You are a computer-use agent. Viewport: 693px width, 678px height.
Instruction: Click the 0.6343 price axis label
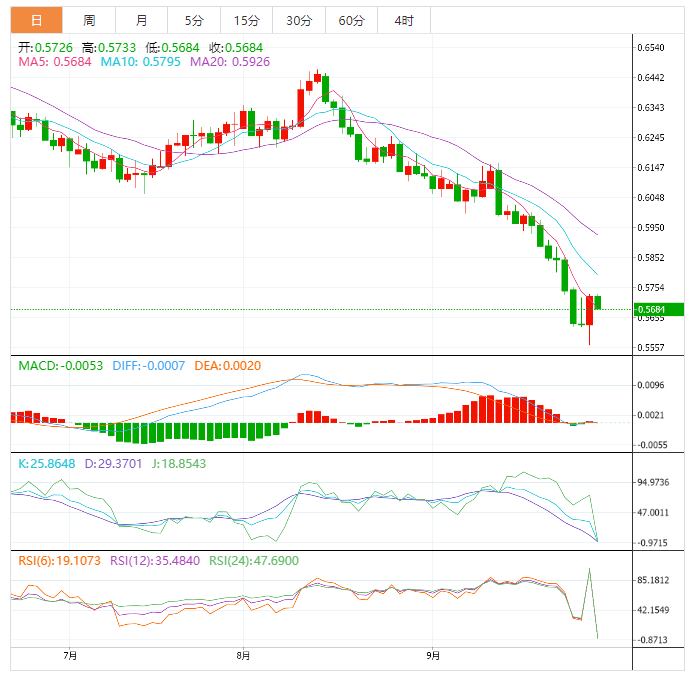pos(651,108)
